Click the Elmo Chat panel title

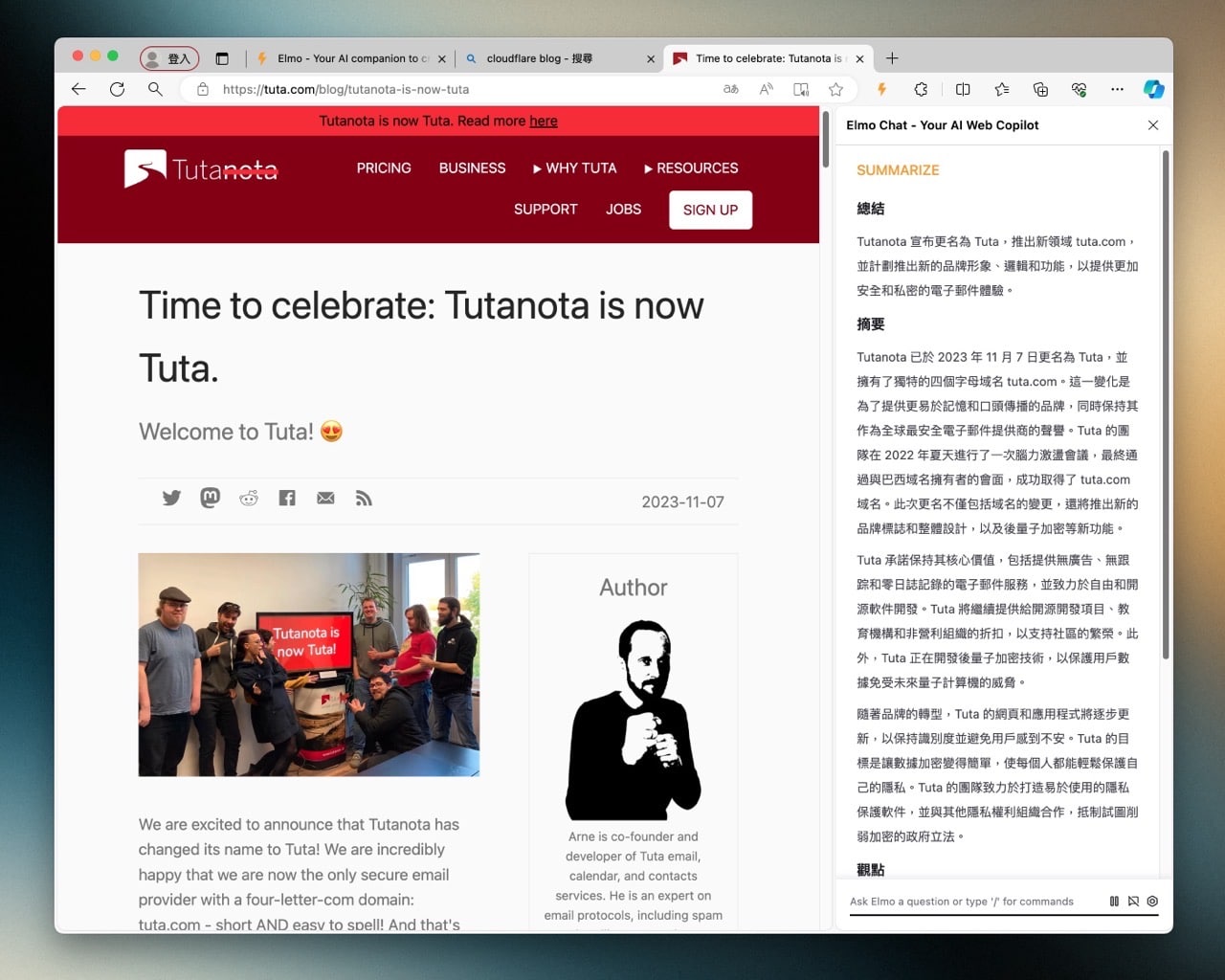coord(942,125)
